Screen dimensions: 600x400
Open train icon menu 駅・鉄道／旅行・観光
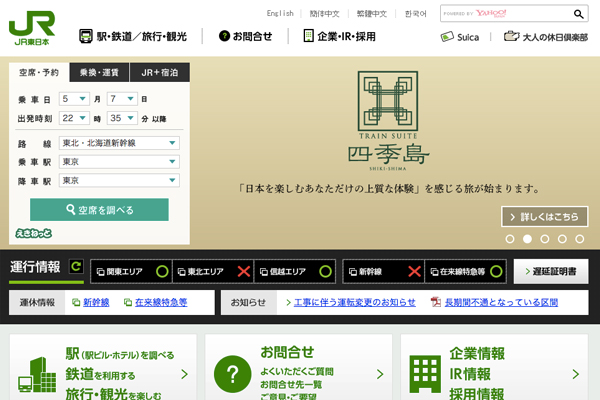[x=133, y=36]
